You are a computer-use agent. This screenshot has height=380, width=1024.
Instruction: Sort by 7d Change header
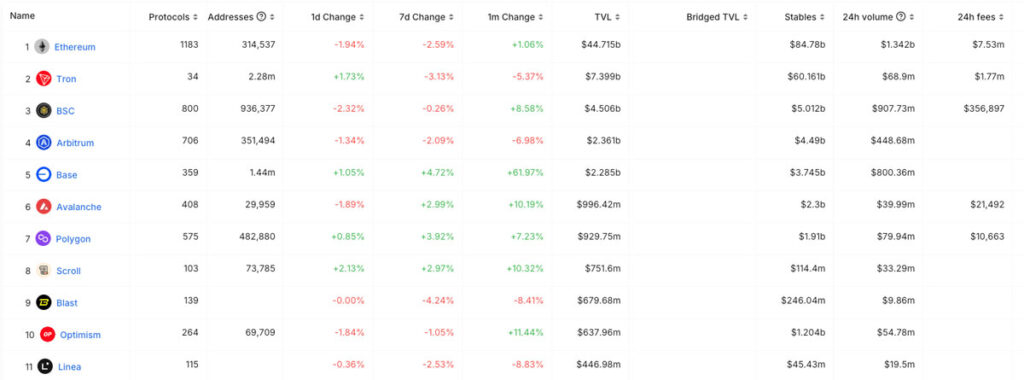[426, 17]
